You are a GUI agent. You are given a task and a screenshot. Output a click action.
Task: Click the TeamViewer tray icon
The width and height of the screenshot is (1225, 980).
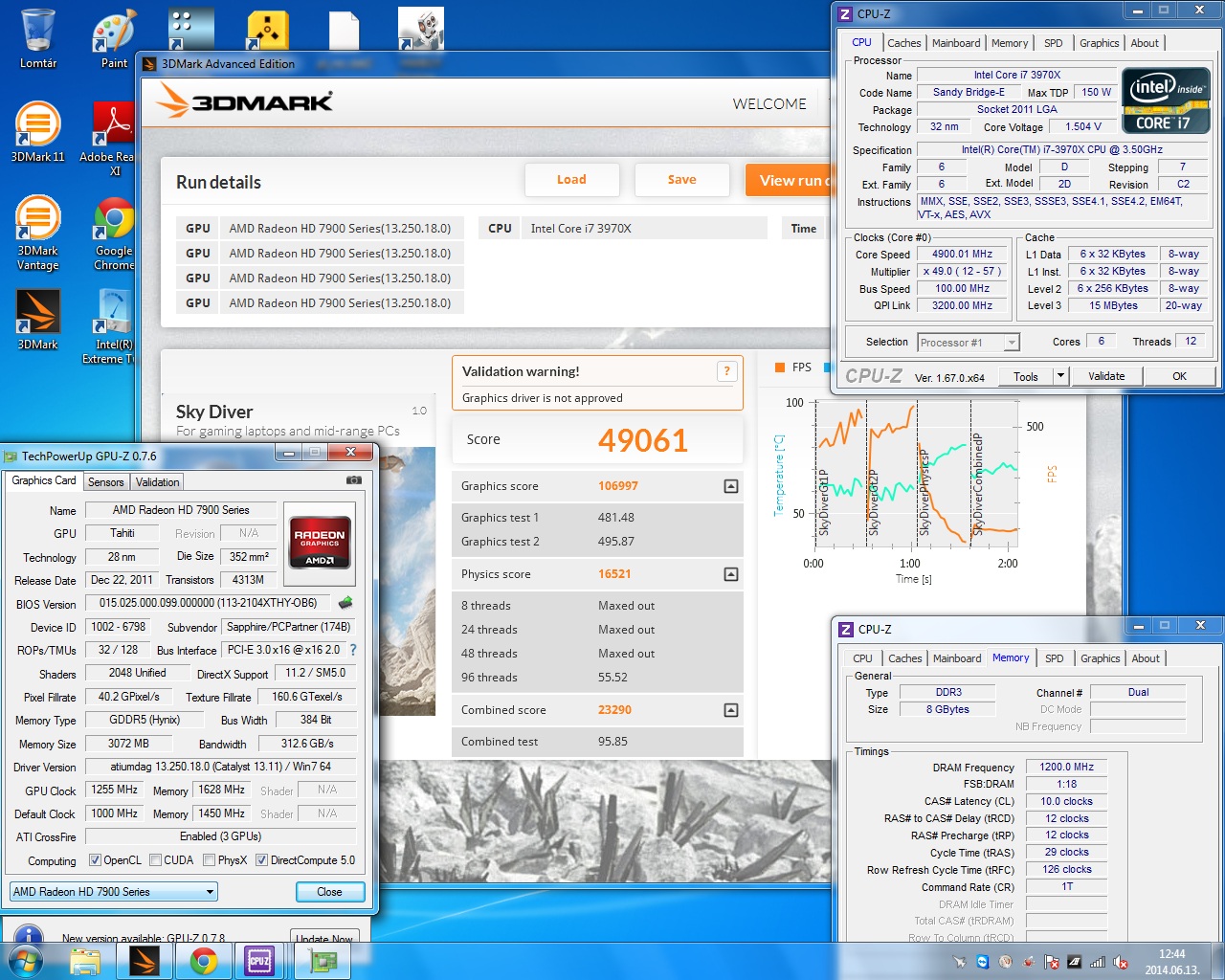[983, 962]
